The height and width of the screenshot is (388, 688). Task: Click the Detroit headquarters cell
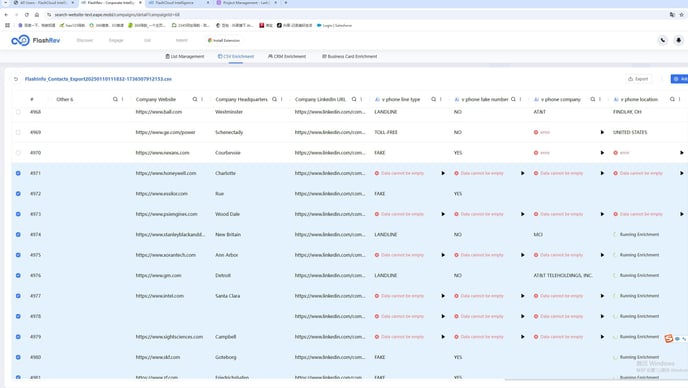click(223, 276)
